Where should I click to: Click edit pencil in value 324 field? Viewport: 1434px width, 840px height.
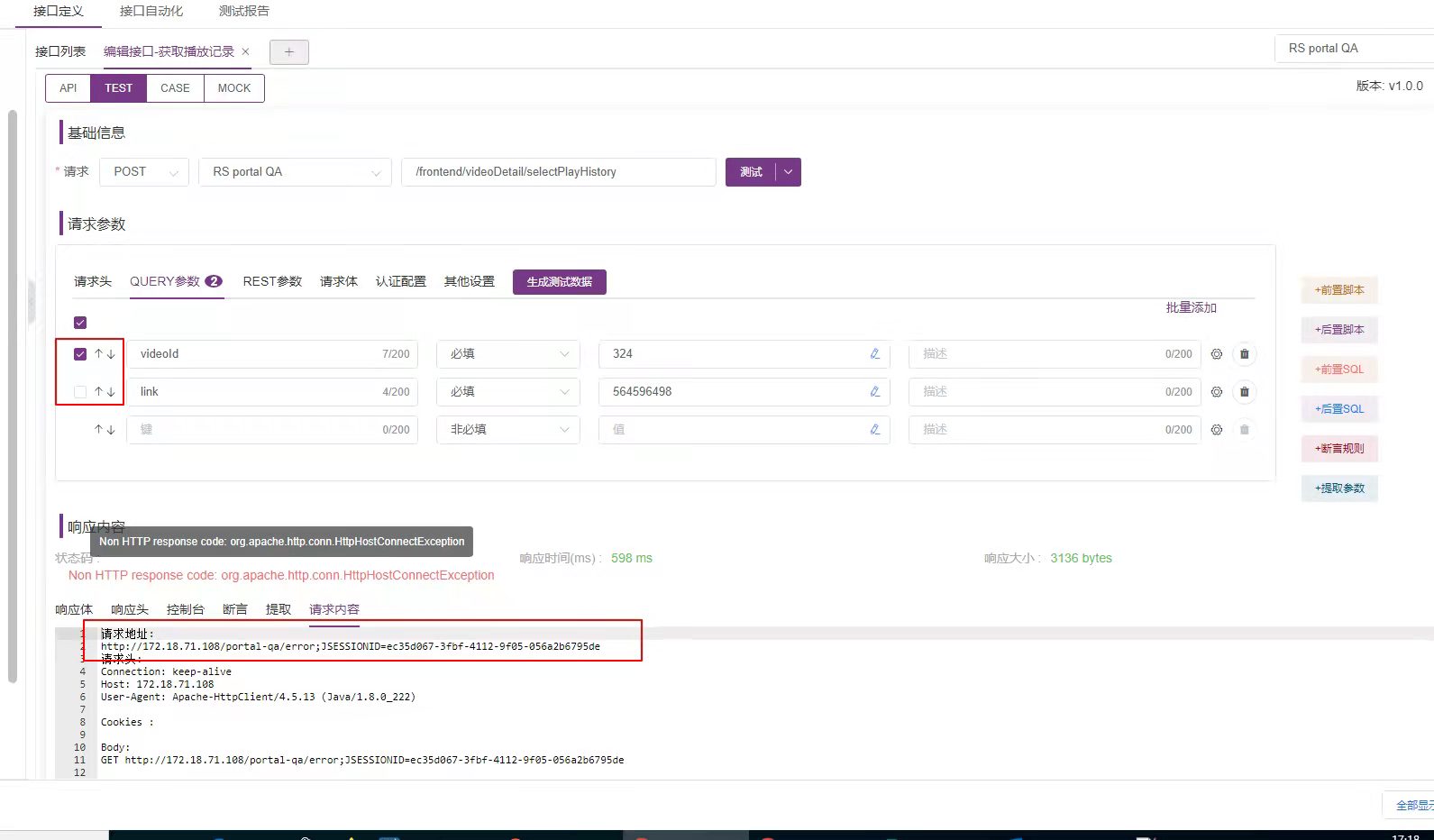coord(874,354)
